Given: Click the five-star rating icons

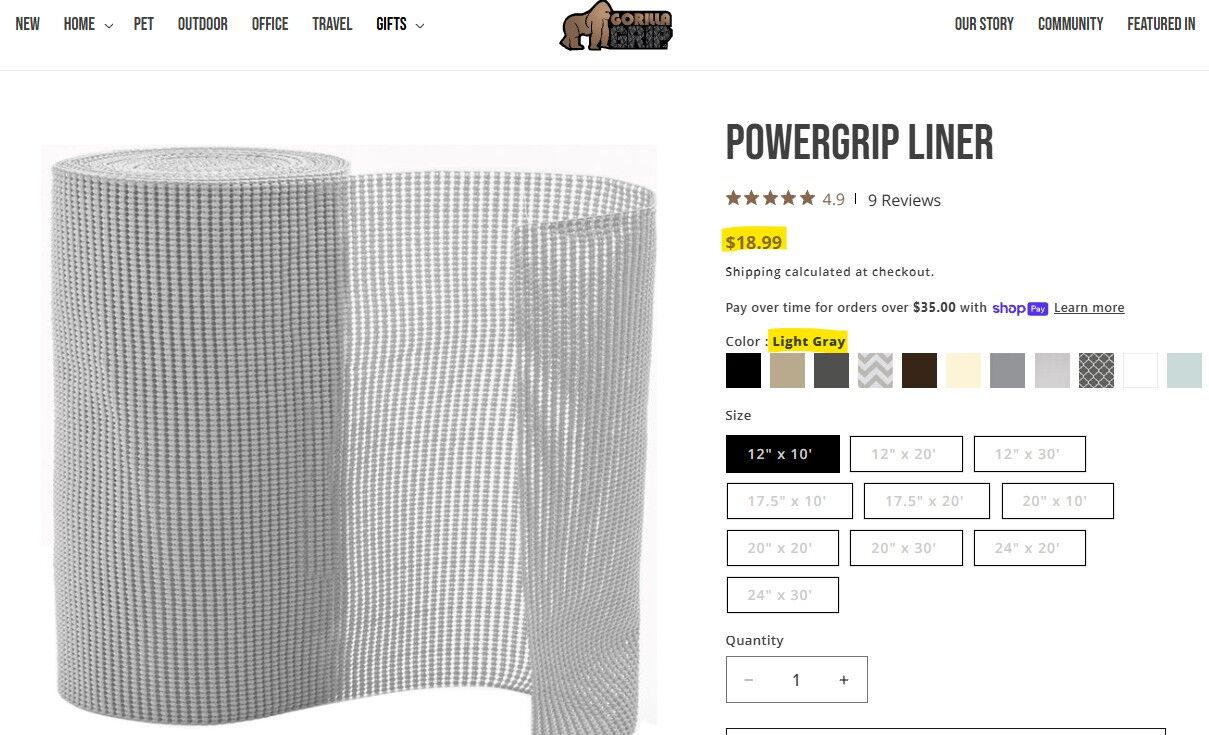Looking at the screenshot, I should coord(770,198).
